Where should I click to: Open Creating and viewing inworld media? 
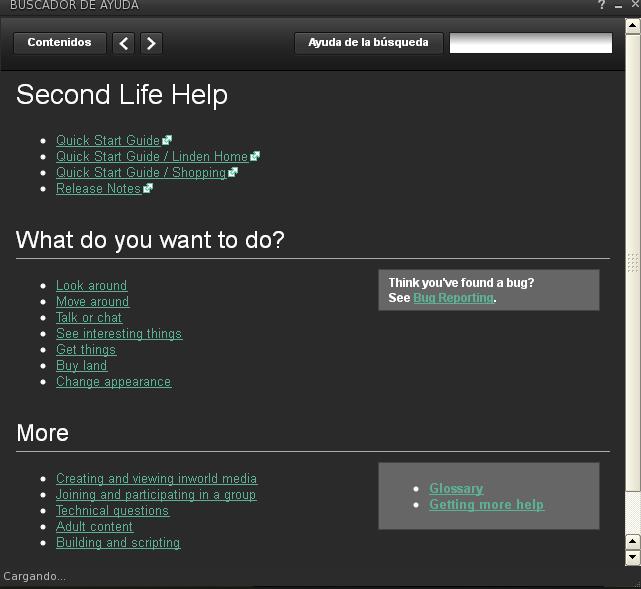pyautogui.click(x=157, y=478)
